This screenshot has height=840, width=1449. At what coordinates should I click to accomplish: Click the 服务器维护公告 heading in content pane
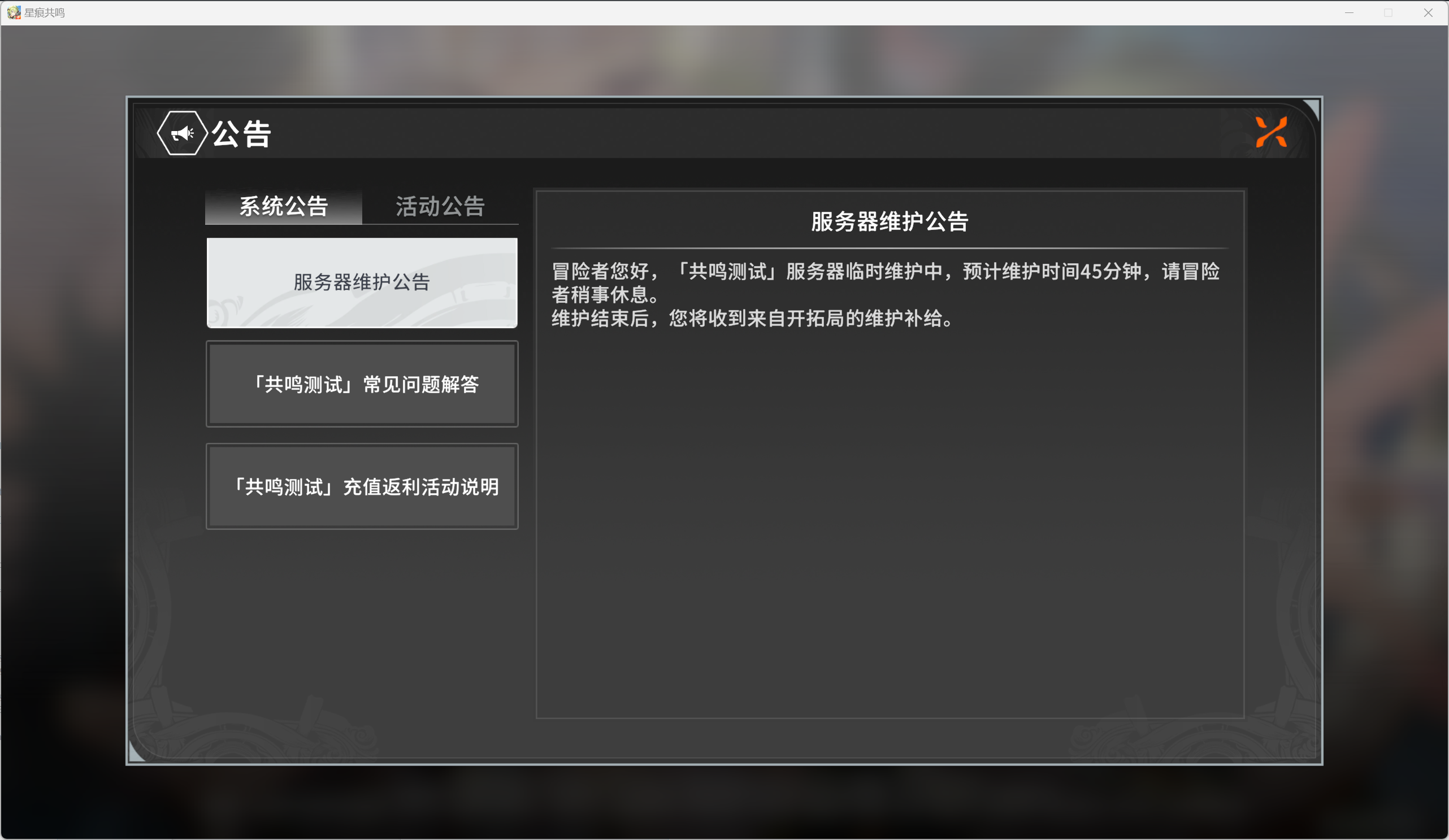(x=890, y=221)
